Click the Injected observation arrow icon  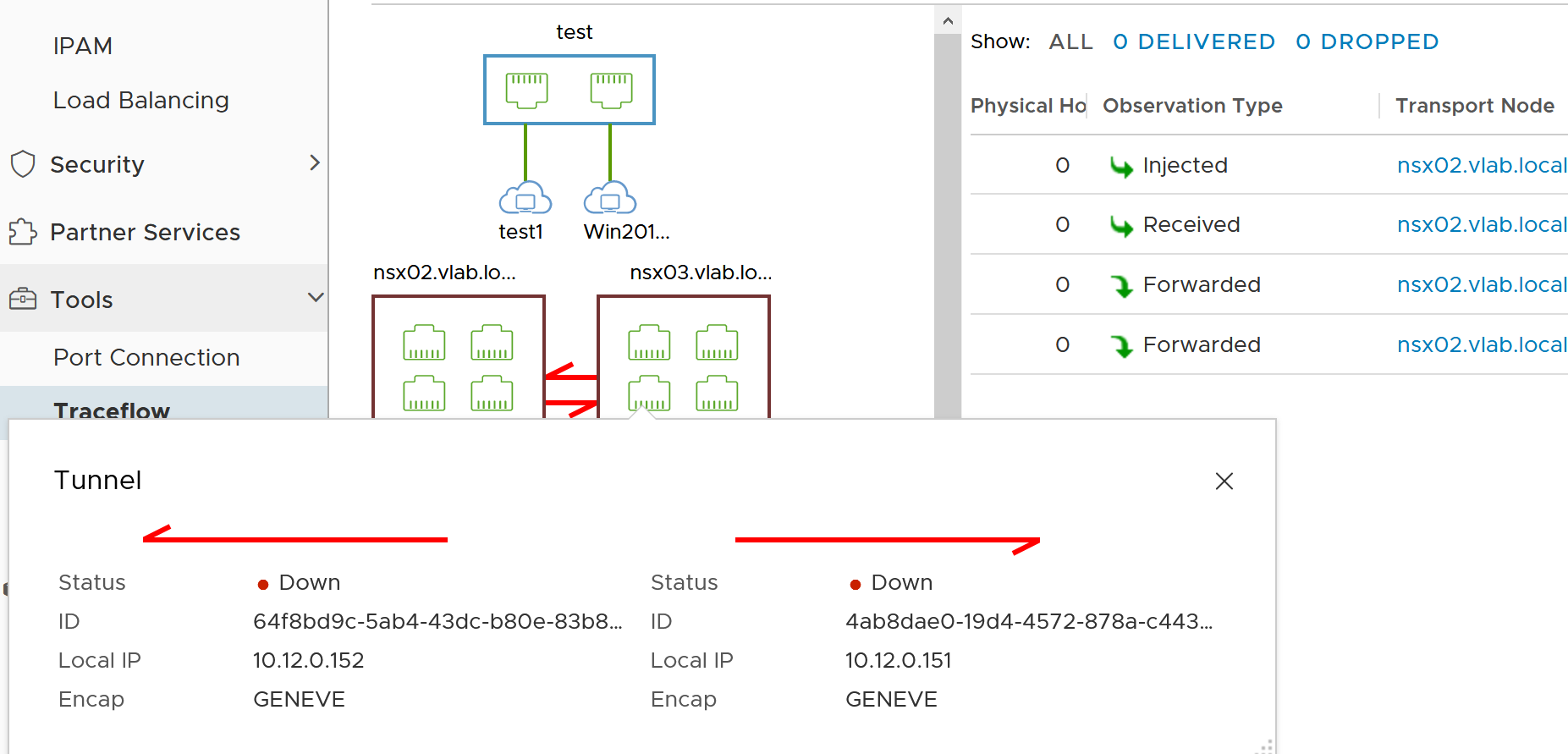(x=1121, y=167)
